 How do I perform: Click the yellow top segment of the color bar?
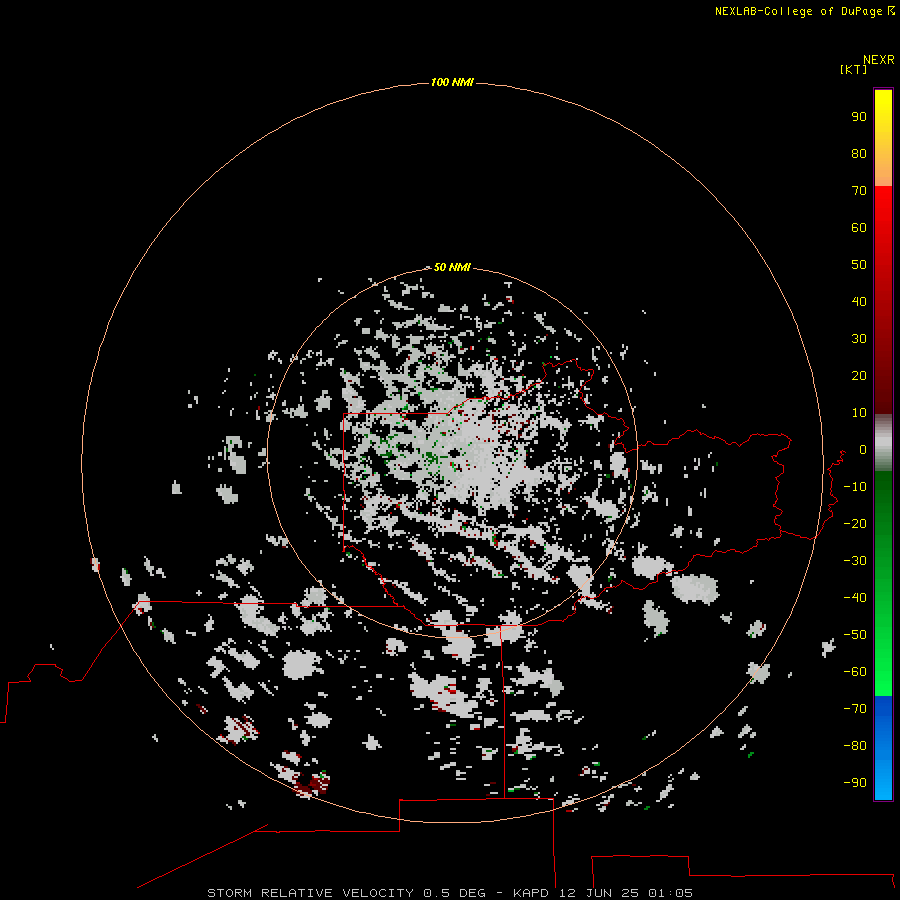883,138
